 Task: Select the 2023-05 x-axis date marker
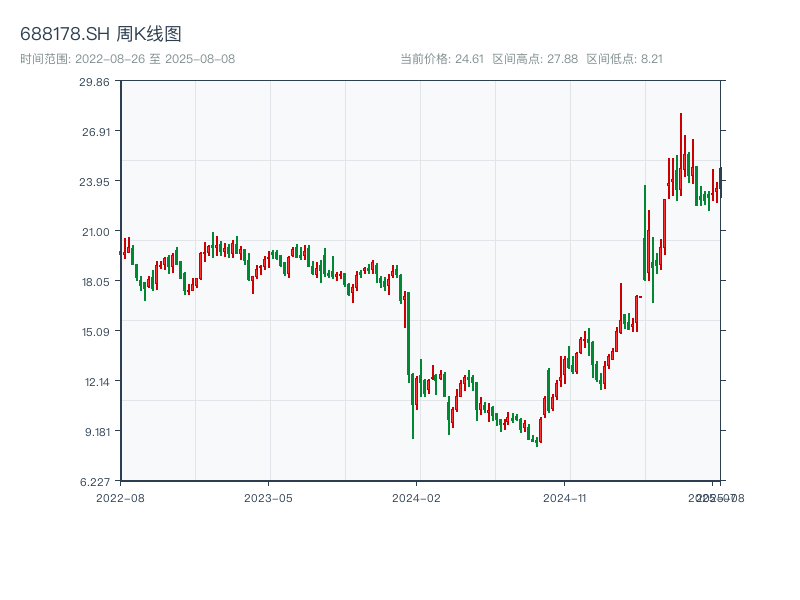268,497
